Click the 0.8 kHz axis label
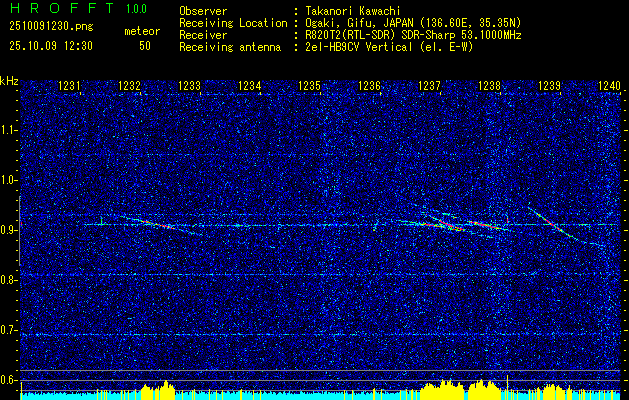Screen dimensions: 629x400 (8, 280)
